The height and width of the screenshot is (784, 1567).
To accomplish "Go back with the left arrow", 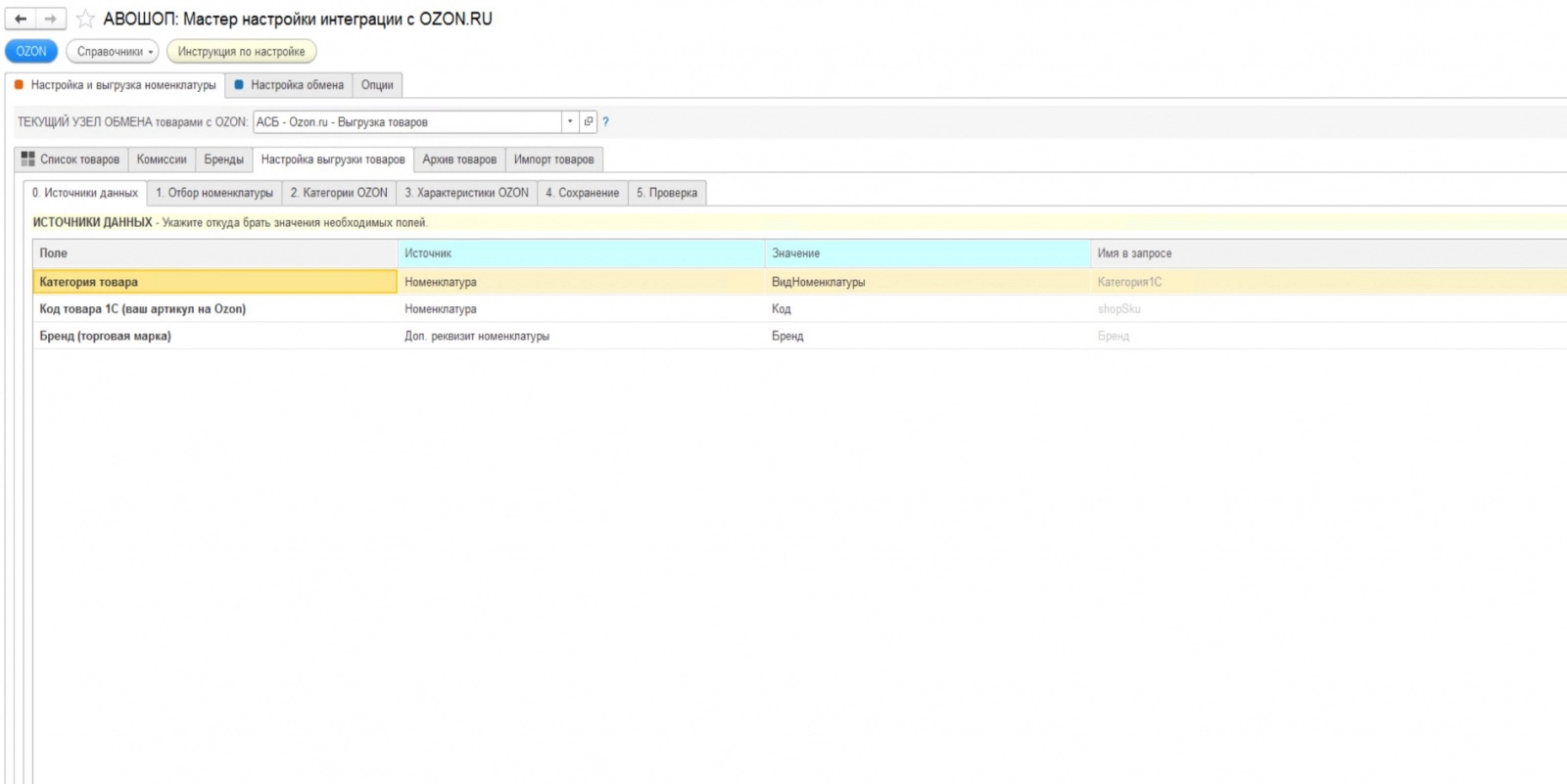I will click(x=21, y=19).
